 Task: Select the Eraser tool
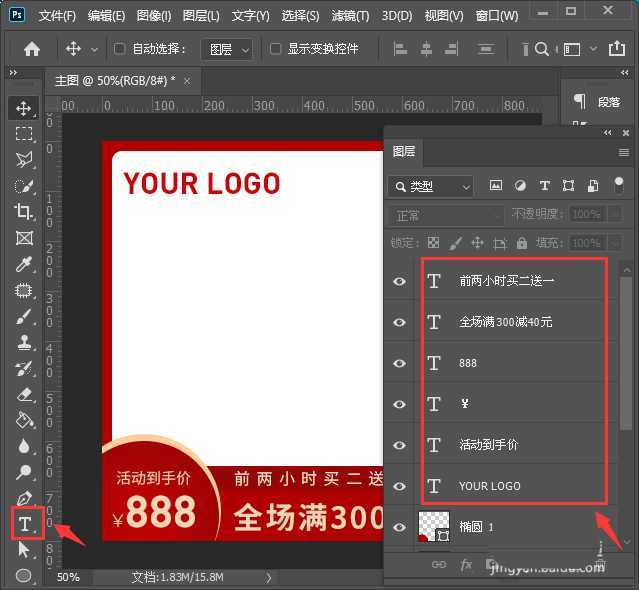24,394
